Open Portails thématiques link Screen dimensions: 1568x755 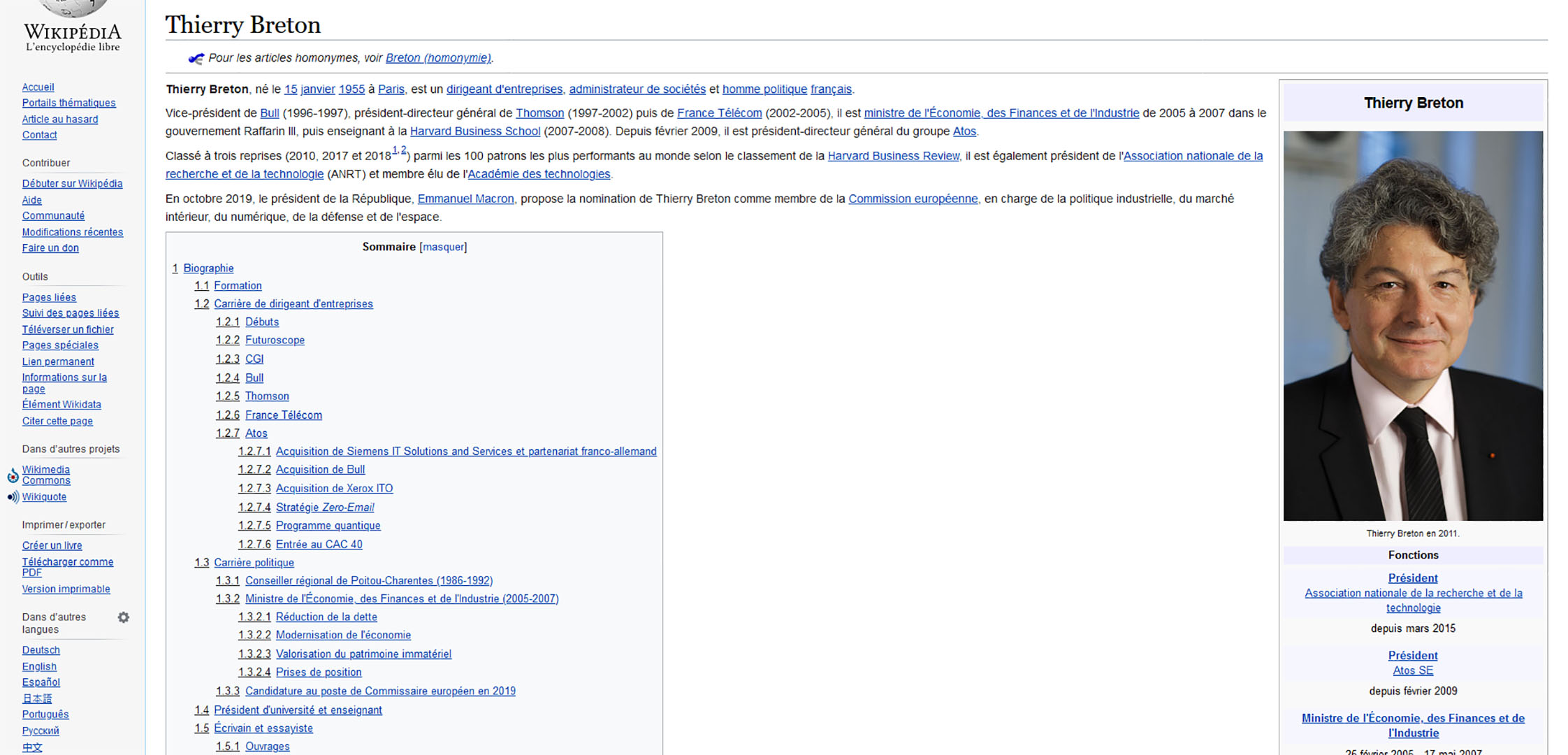click(x=68, y=103)
